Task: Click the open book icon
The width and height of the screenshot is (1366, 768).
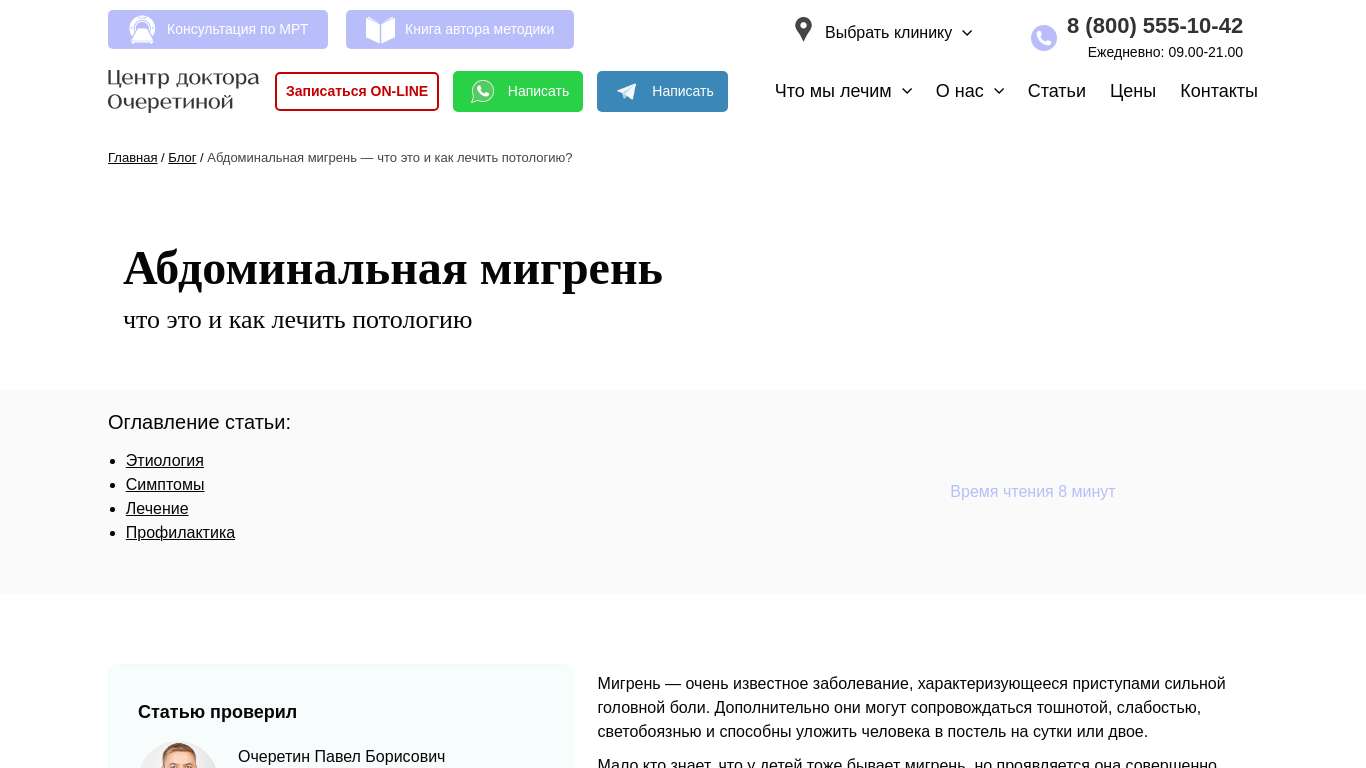Action: coord(380,30)
